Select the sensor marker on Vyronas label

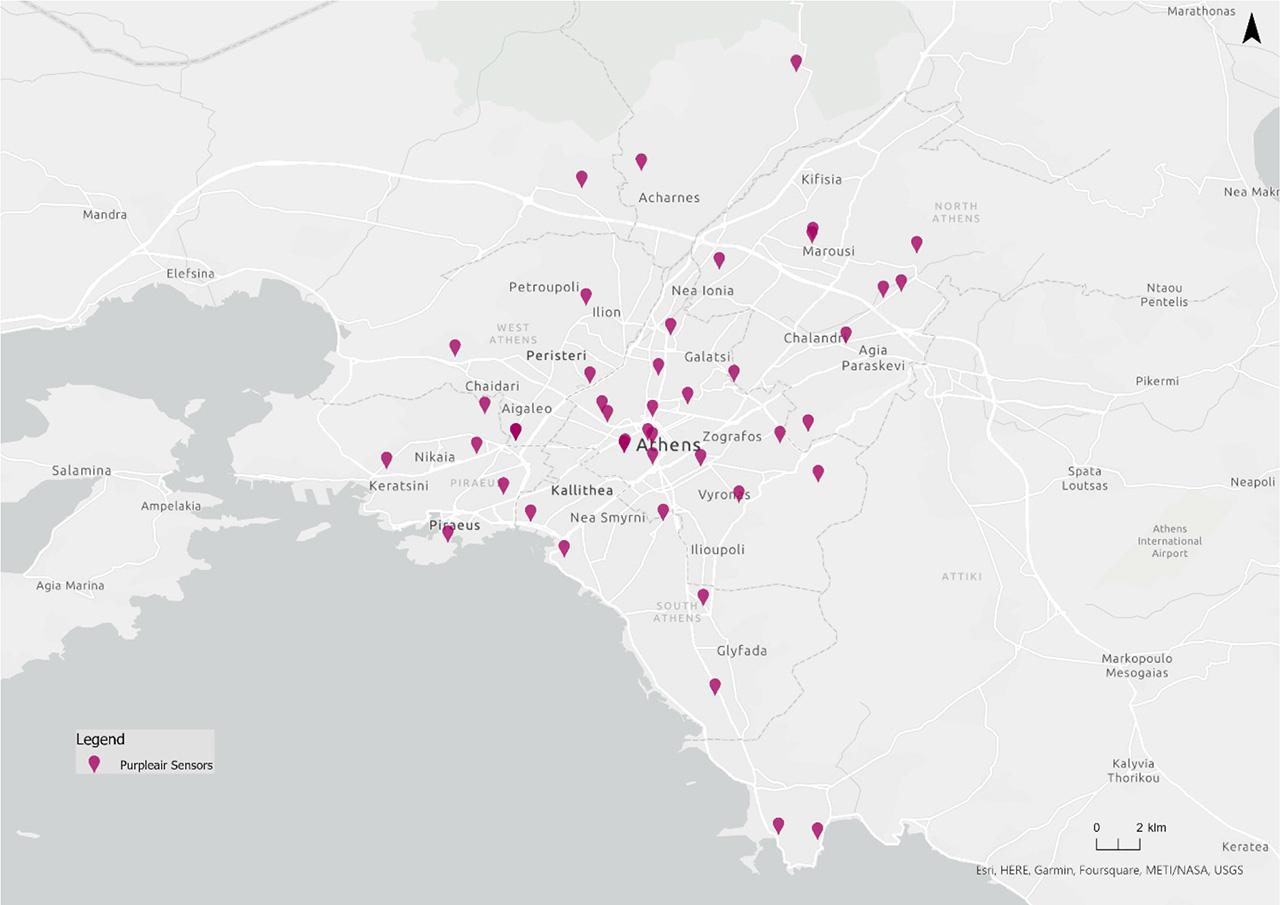click(739, 492)
